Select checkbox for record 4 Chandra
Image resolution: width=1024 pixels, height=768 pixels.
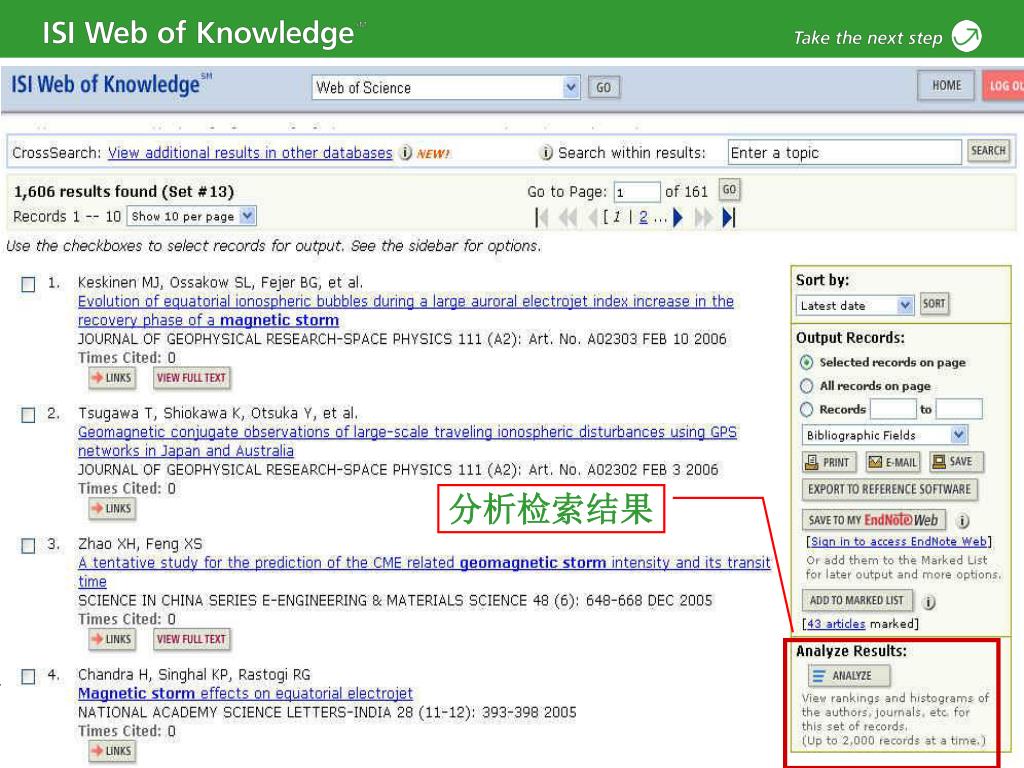pos(28,677)
